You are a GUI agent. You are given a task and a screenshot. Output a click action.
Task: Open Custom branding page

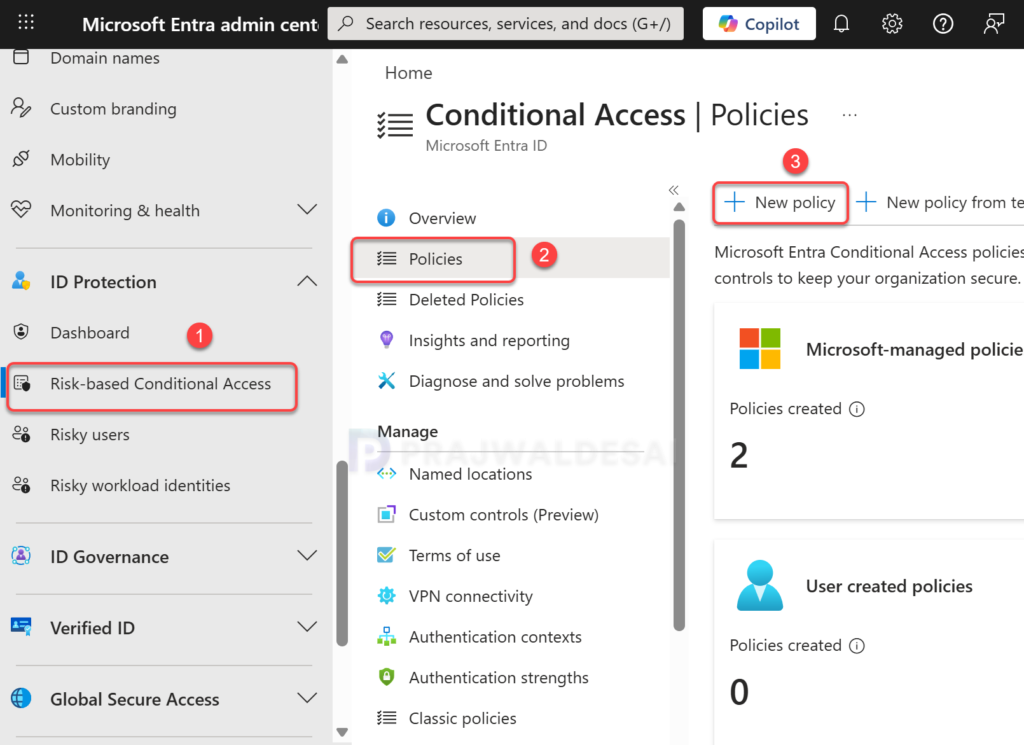pos(113,109)
